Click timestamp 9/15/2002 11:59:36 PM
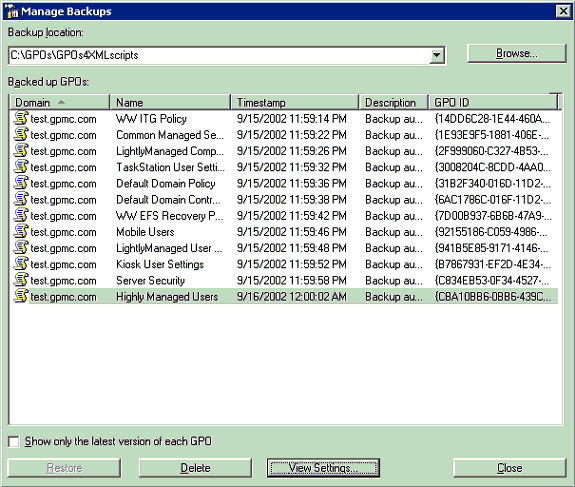The width and height of the screenshot is (575, 487). (x=292, y=183)
